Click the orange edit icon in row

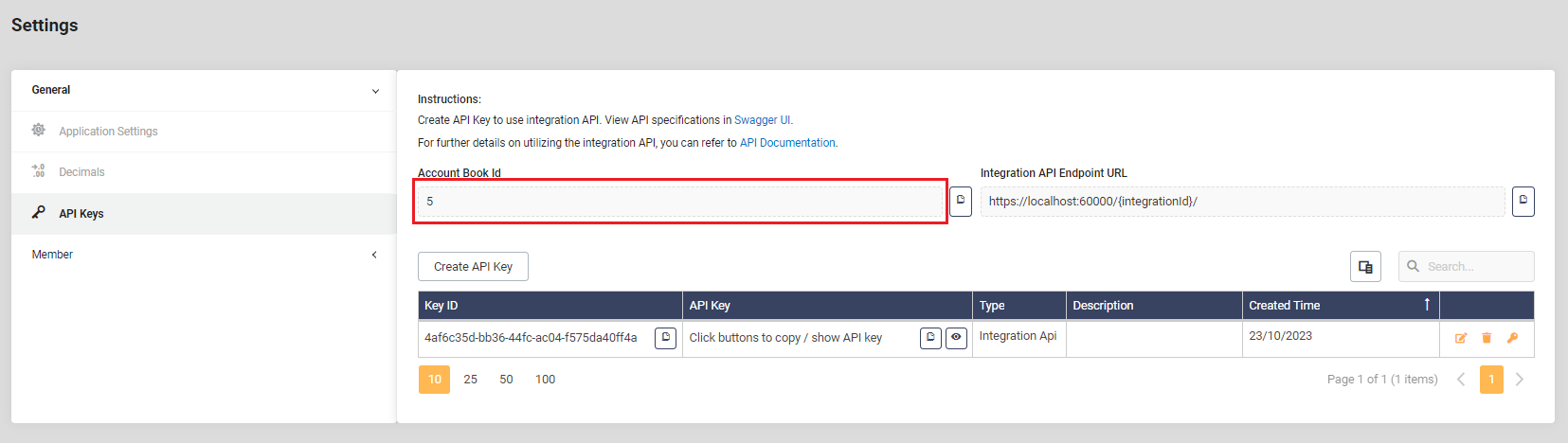[x=1460, y=338]
